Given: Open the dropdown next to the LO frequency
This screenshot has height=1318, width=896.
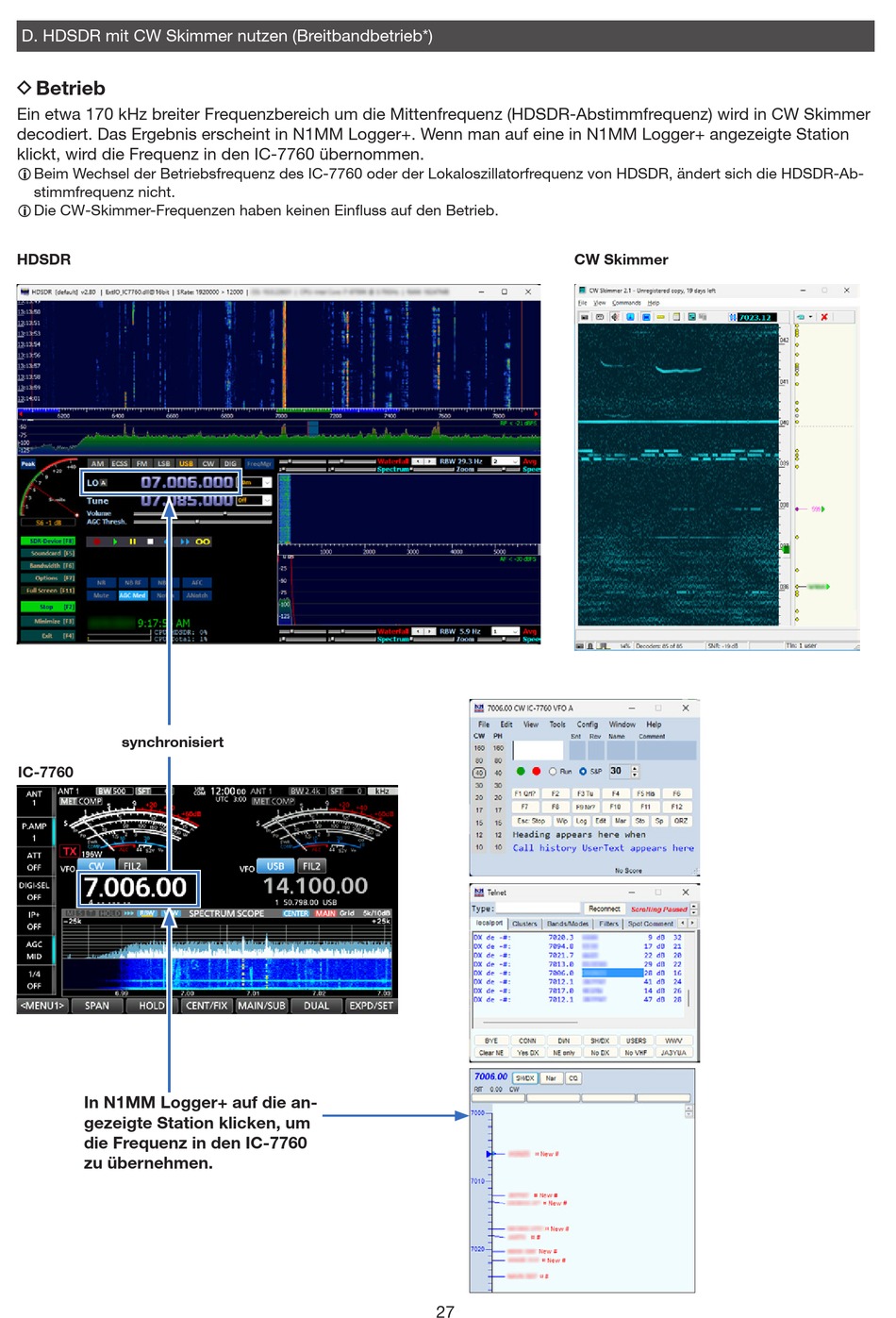Looking at the screenshot, I should pos(267,482).
